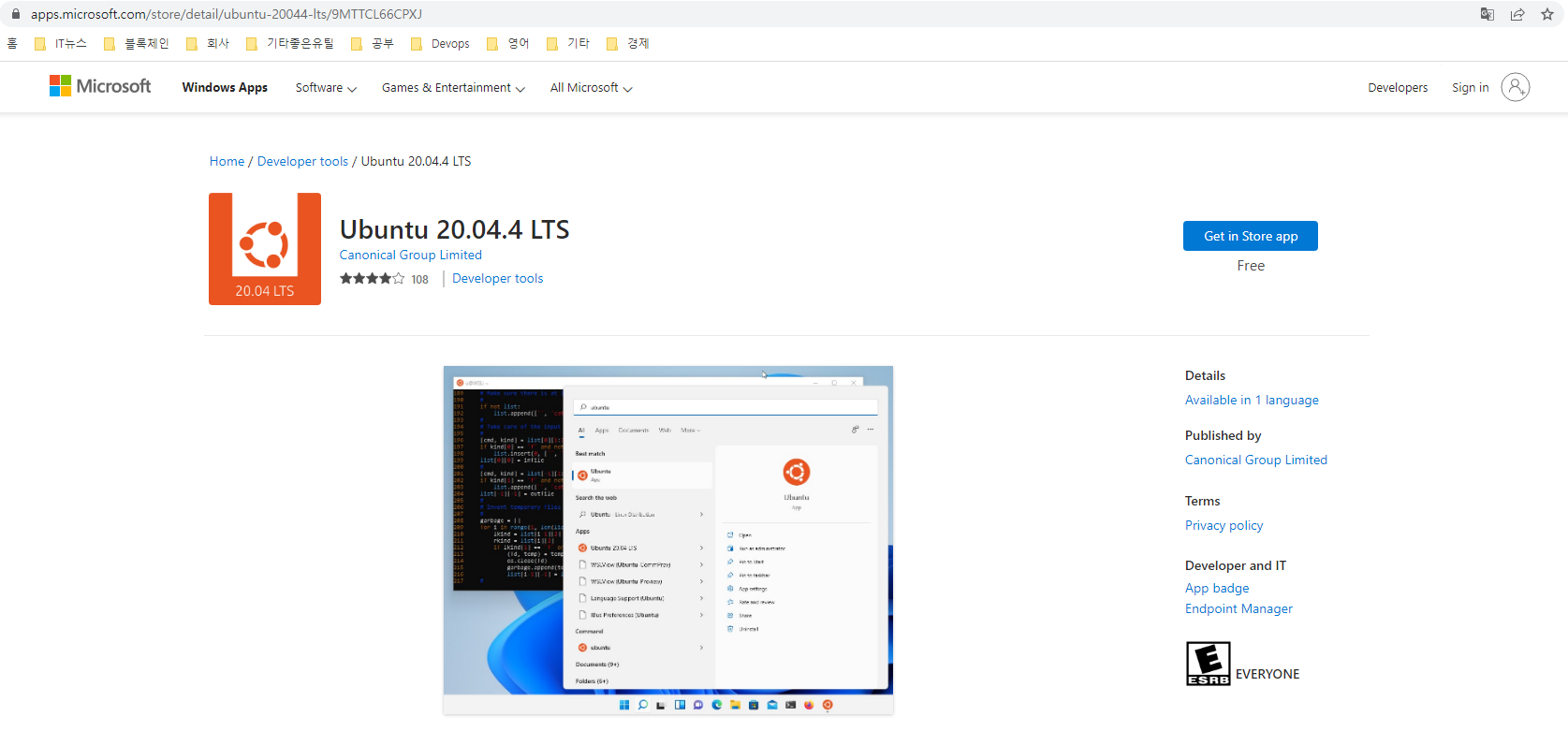The height and width of the screenshot is (746, 1568).
Task: Click the Microsoft logo
Action: click(100, 86)
